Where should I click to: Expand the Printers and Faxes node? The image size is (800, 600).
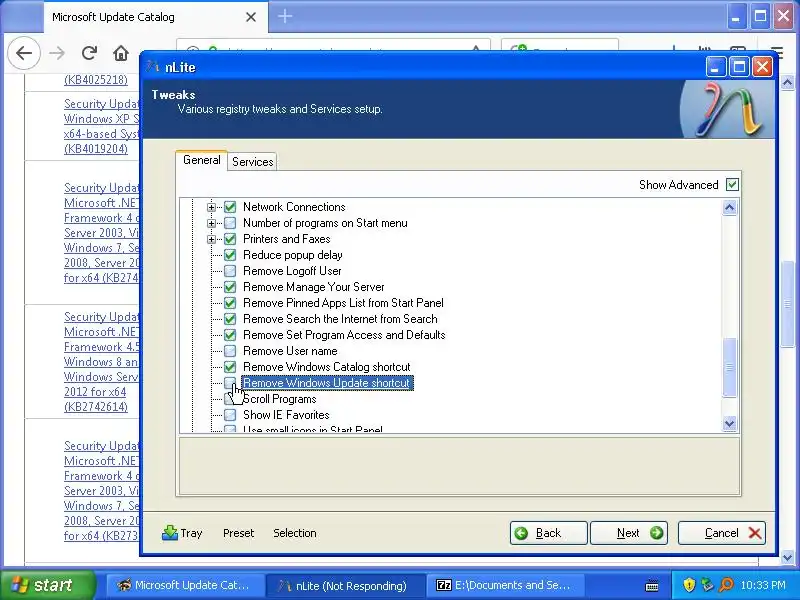tap(211, 239)
